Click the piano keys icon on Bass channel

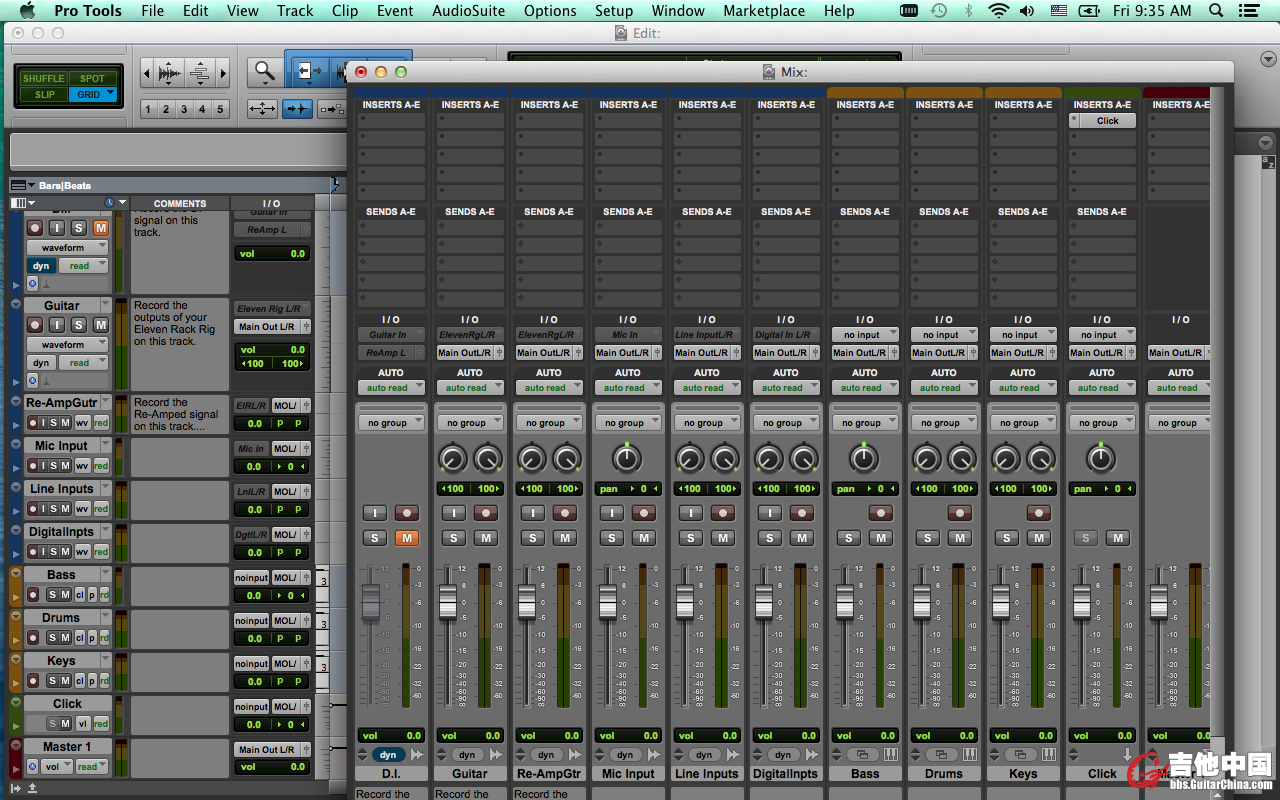890,755
